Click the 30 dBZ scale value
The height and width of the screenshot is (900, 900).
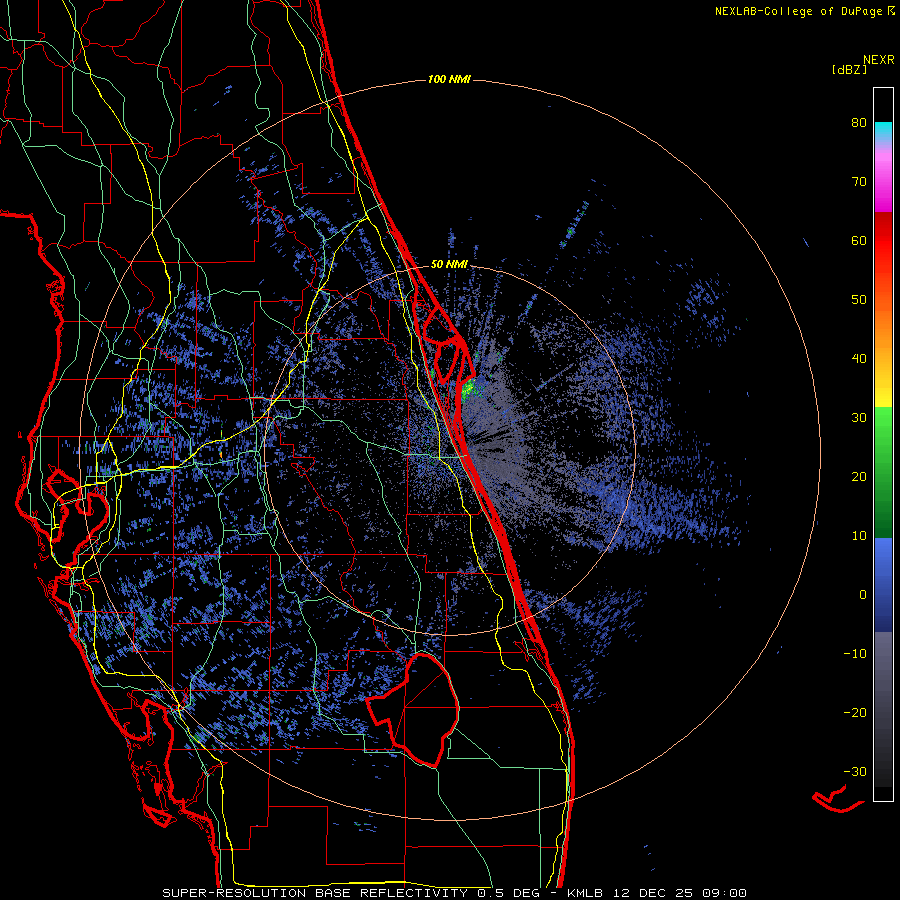click(859, 418)
